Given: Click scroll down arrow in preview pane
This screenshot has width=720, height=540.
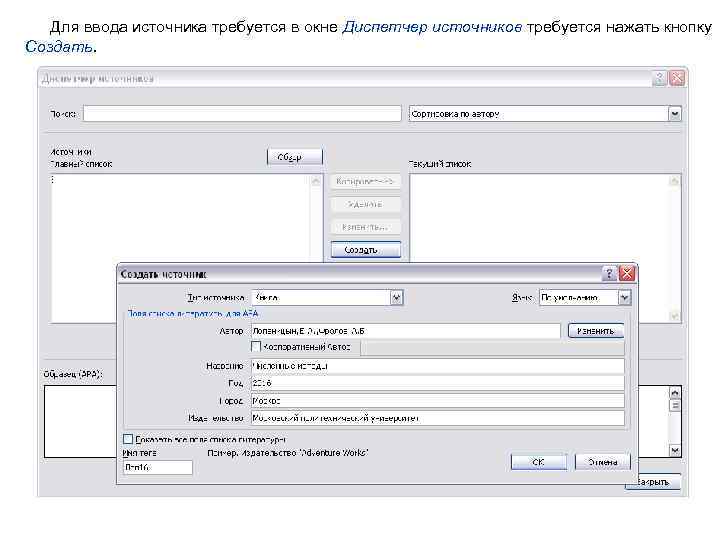Looking at the screenshot, I should 674,450.
